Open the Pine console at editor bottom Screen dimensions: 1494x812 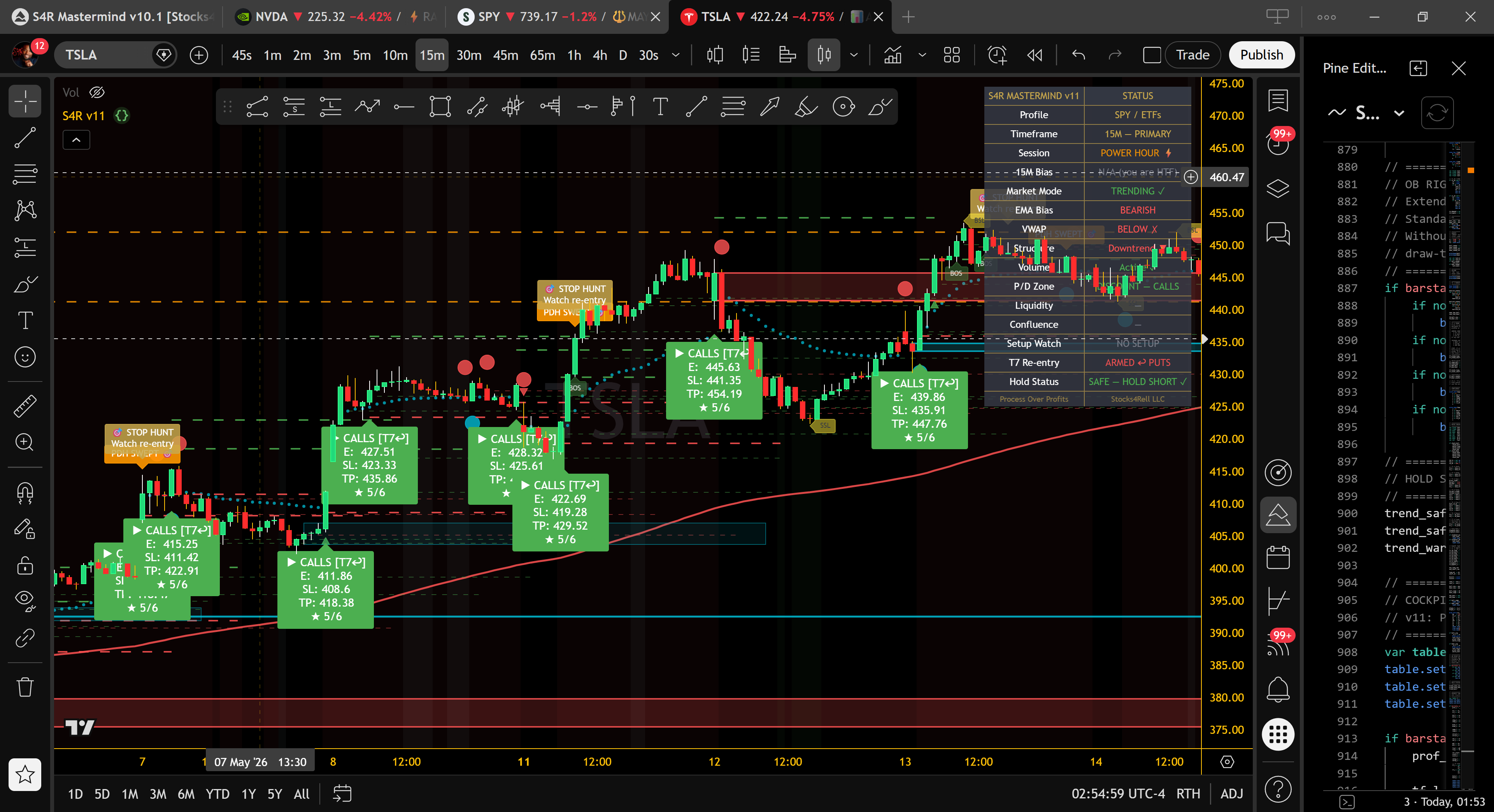pyautogui.click(x=1347, y=801)
